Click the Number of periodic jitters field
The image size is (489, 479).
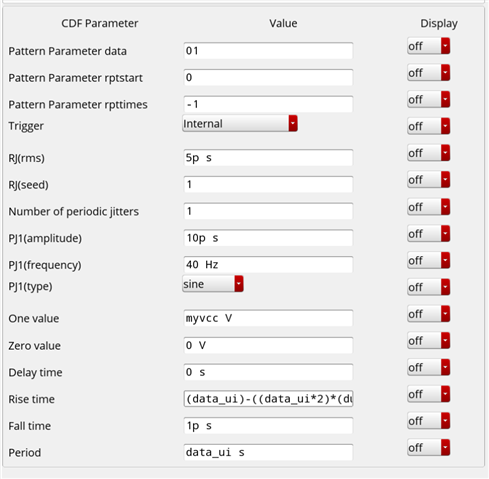click(x=268, y=211)
